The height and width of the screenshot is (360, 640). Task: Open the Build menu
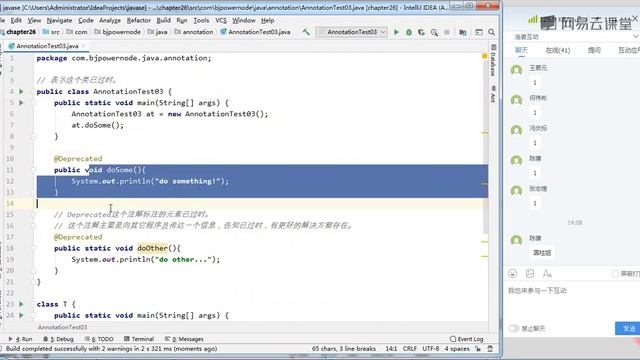pos(164,20)
